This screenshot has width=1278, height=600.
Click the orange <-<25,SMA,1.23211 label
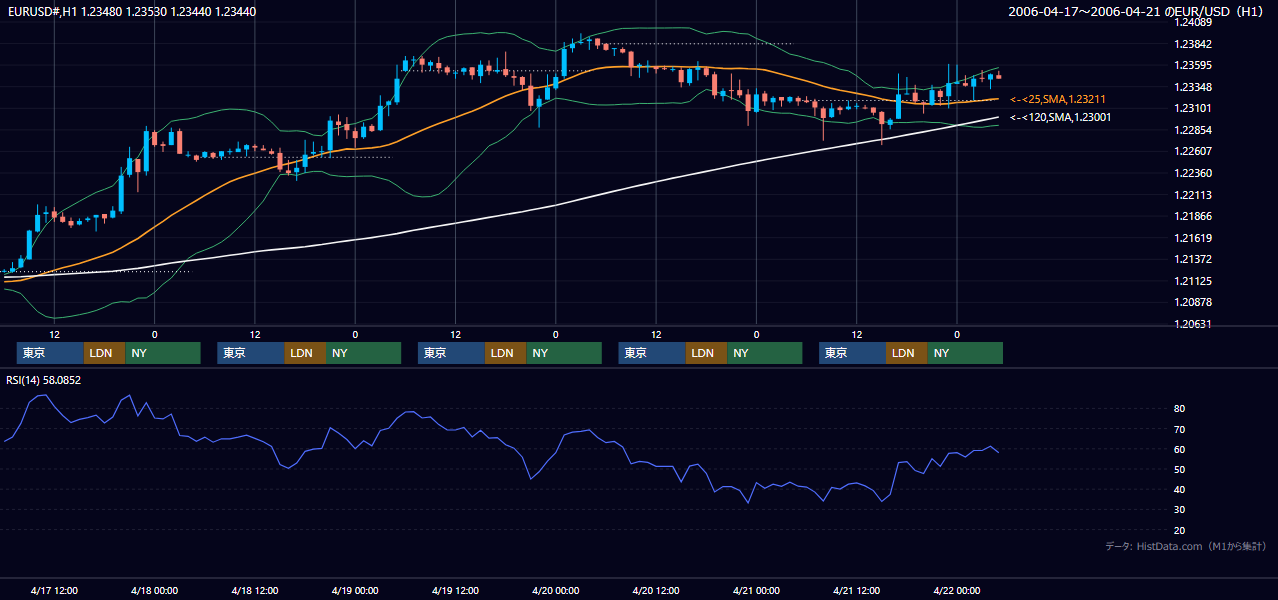click(1057, 99)
